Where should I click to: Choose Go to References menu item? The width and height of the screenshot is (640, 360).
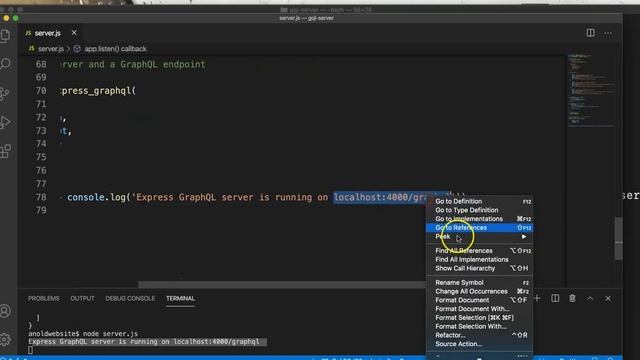tap(479, 228)
